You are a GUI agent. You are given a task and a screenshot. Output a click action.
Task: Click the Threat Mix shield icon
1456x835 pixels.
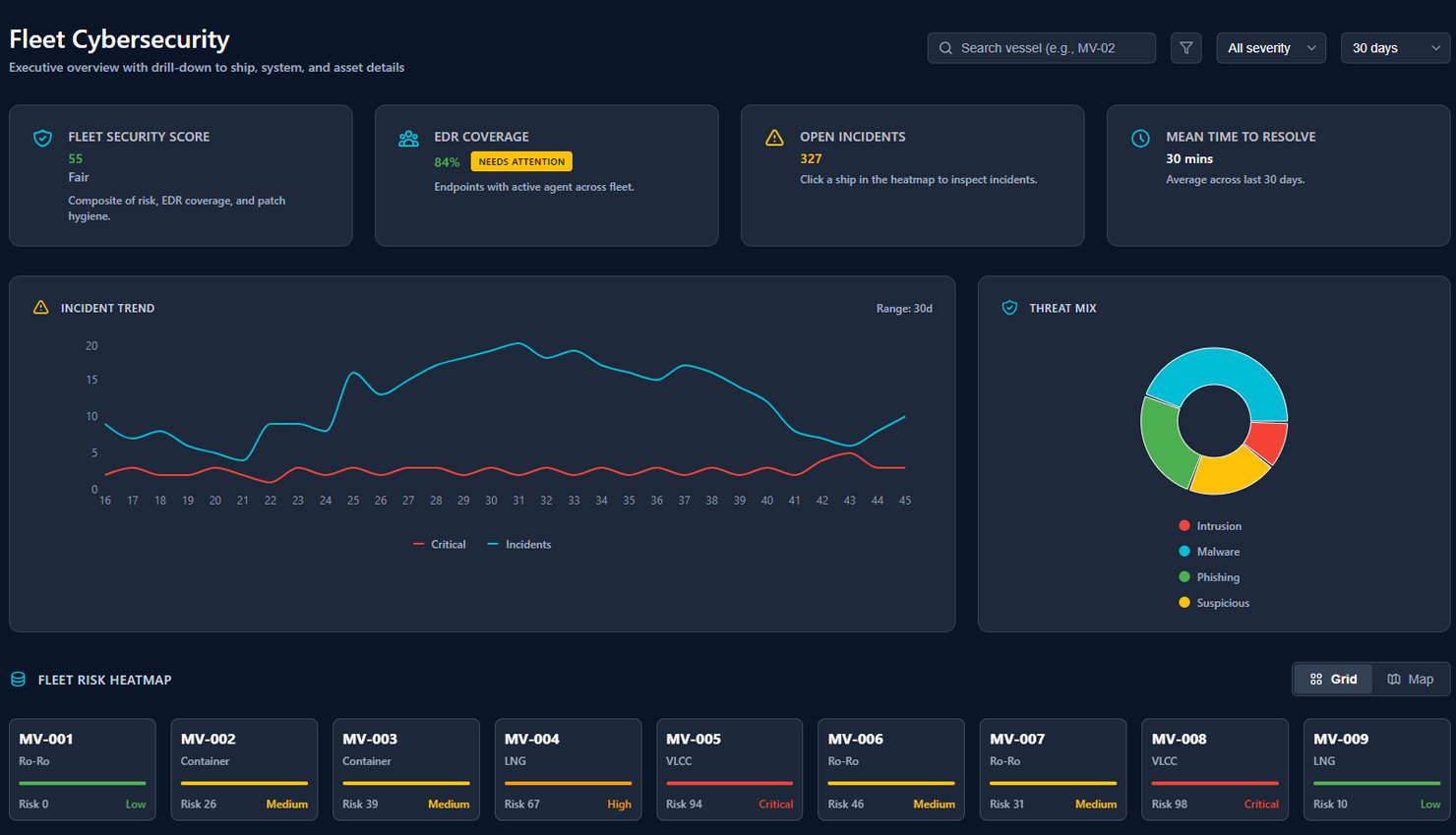(x=1009, y=308)
